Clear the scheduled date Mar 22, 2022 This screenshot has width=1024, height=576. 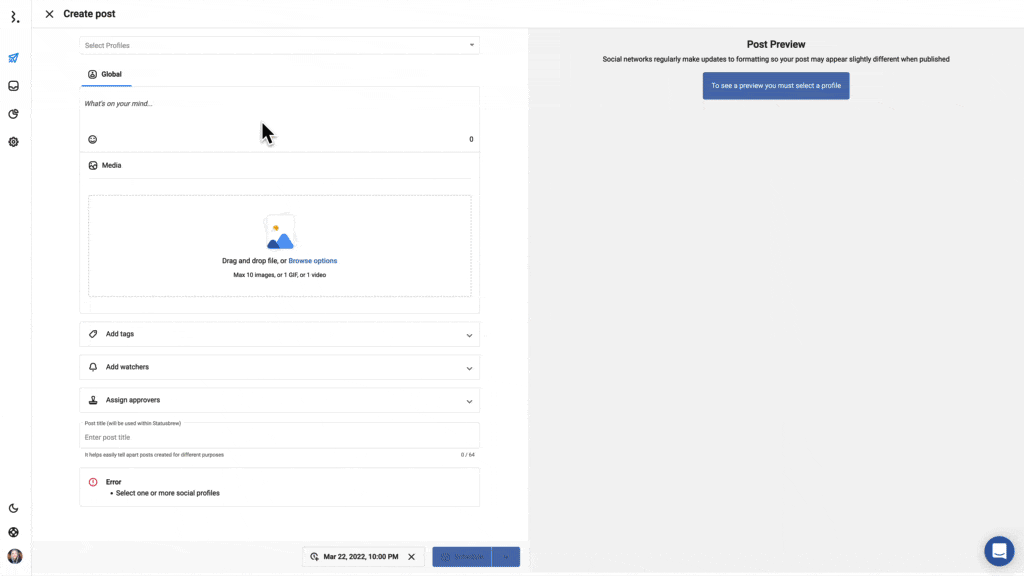click(x=411, y=557)
